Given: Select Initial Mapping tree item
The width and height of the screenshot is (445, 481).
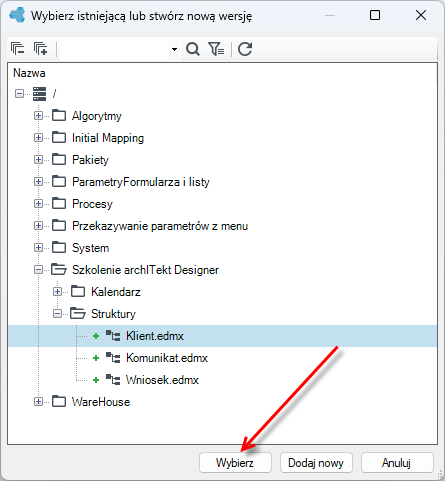Looking at the screenshot, I should tap(108, 138).
